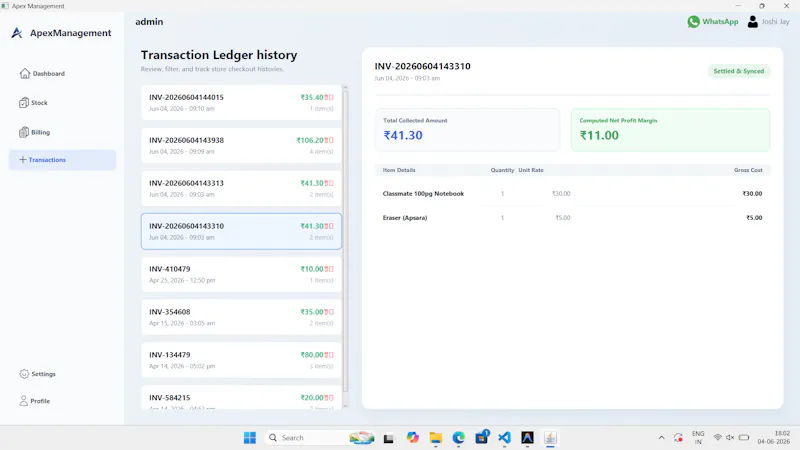Image resolution: width=800 pixels, height=450 pixels.
Task: Click the Item Details column header
Action: 399,170
